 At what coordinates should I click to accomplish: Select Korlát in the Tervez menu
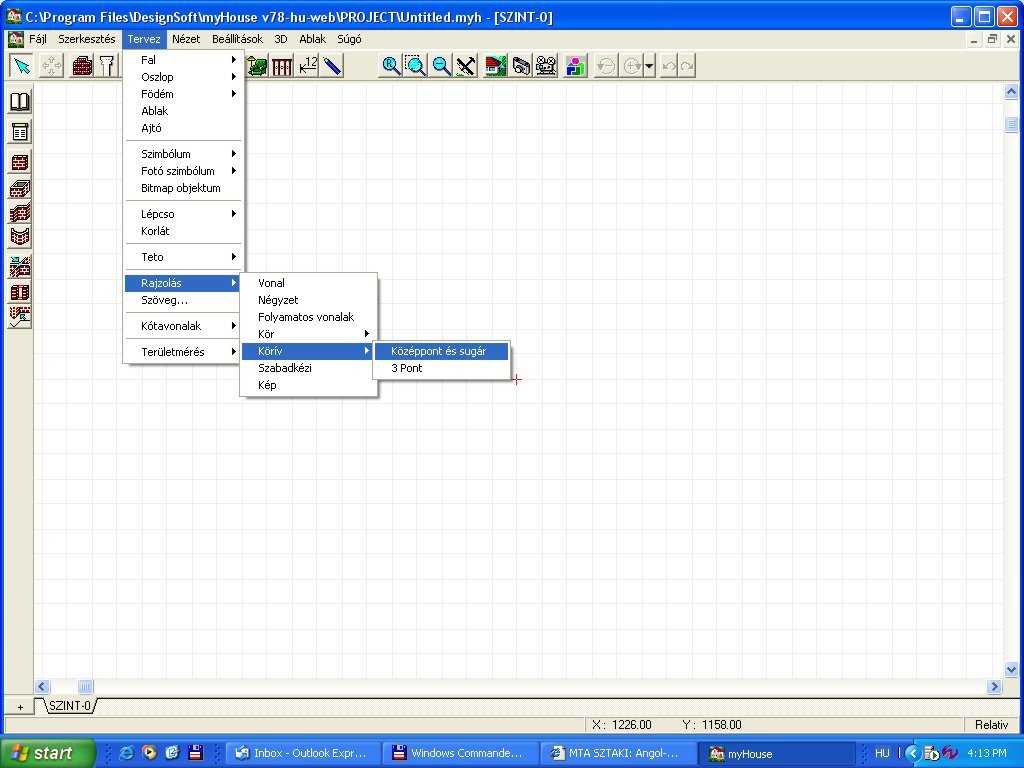(184, 231)
